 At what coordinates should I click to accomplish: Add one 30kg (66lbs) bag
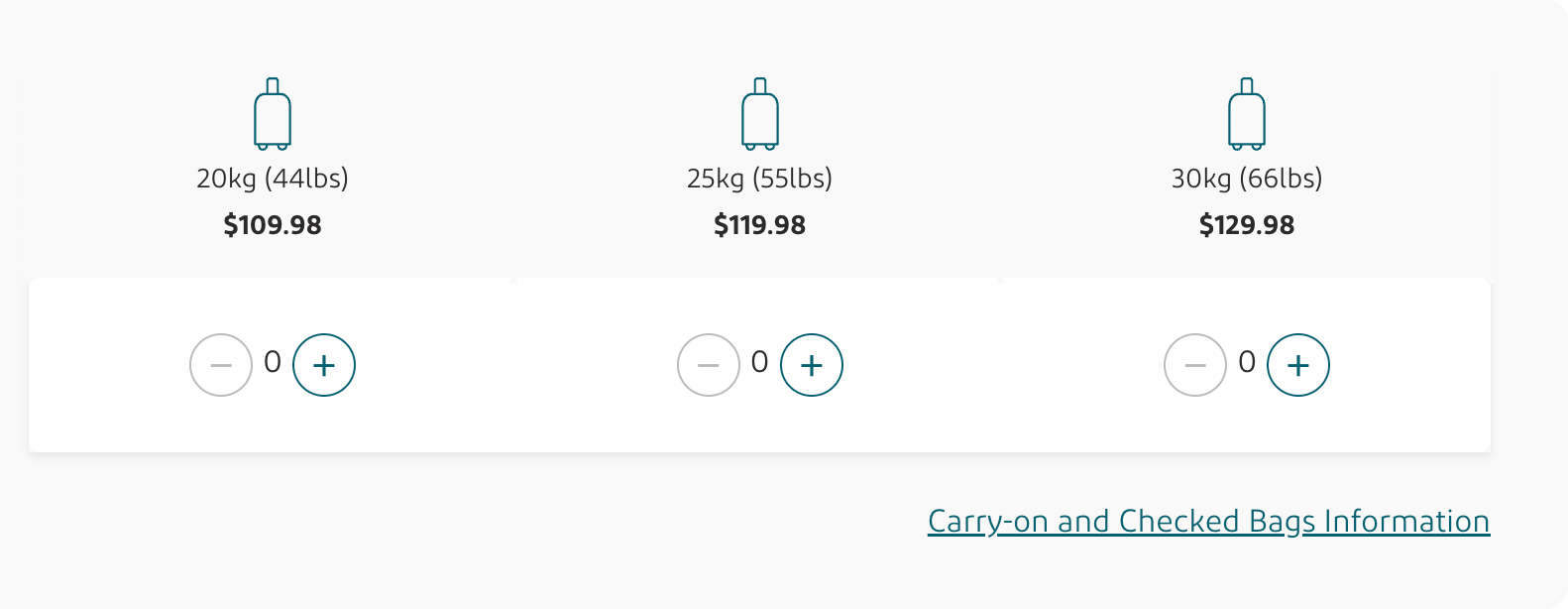click(x=1298, y=365)
